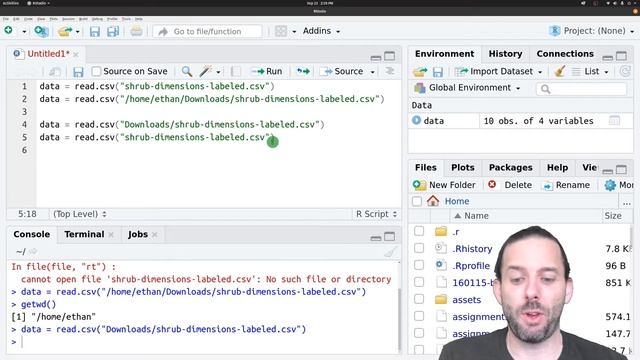Switch to the Jobs tab
The height and width of the screenshot is (360, 640).
(138, 234)
